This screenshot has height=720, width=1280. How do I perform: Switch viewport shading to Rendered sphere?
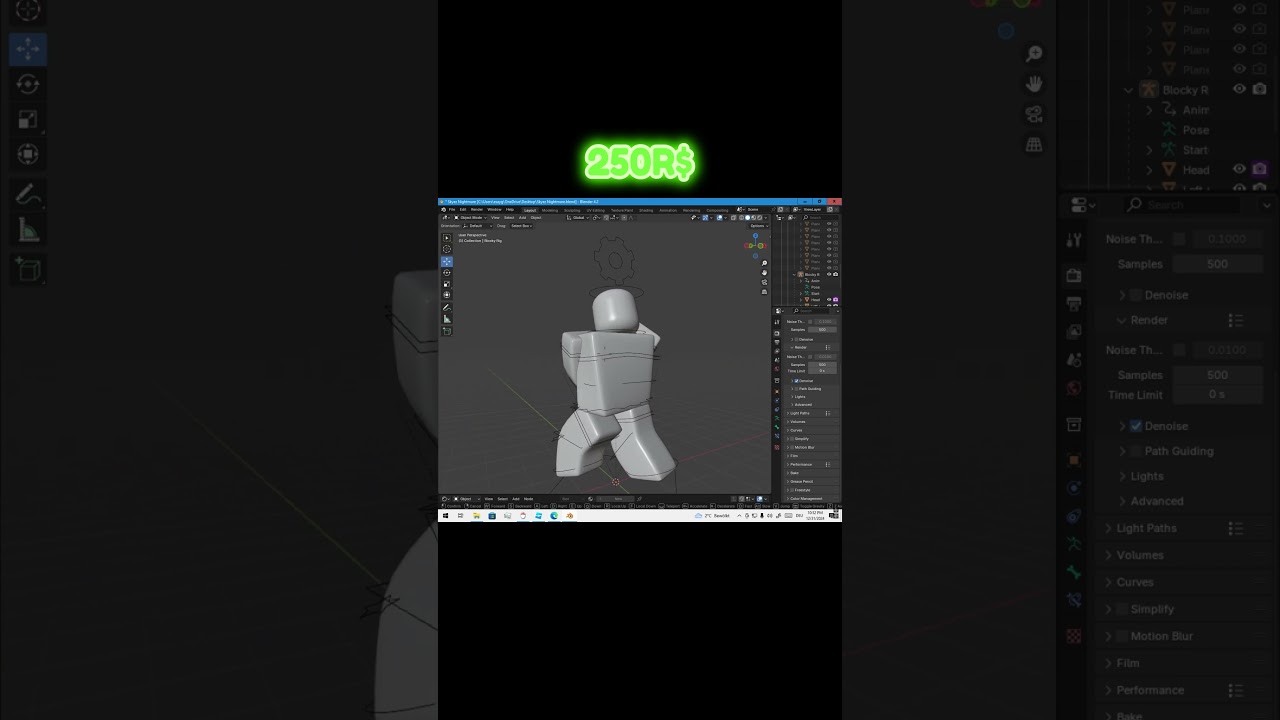tap(760, 217)
